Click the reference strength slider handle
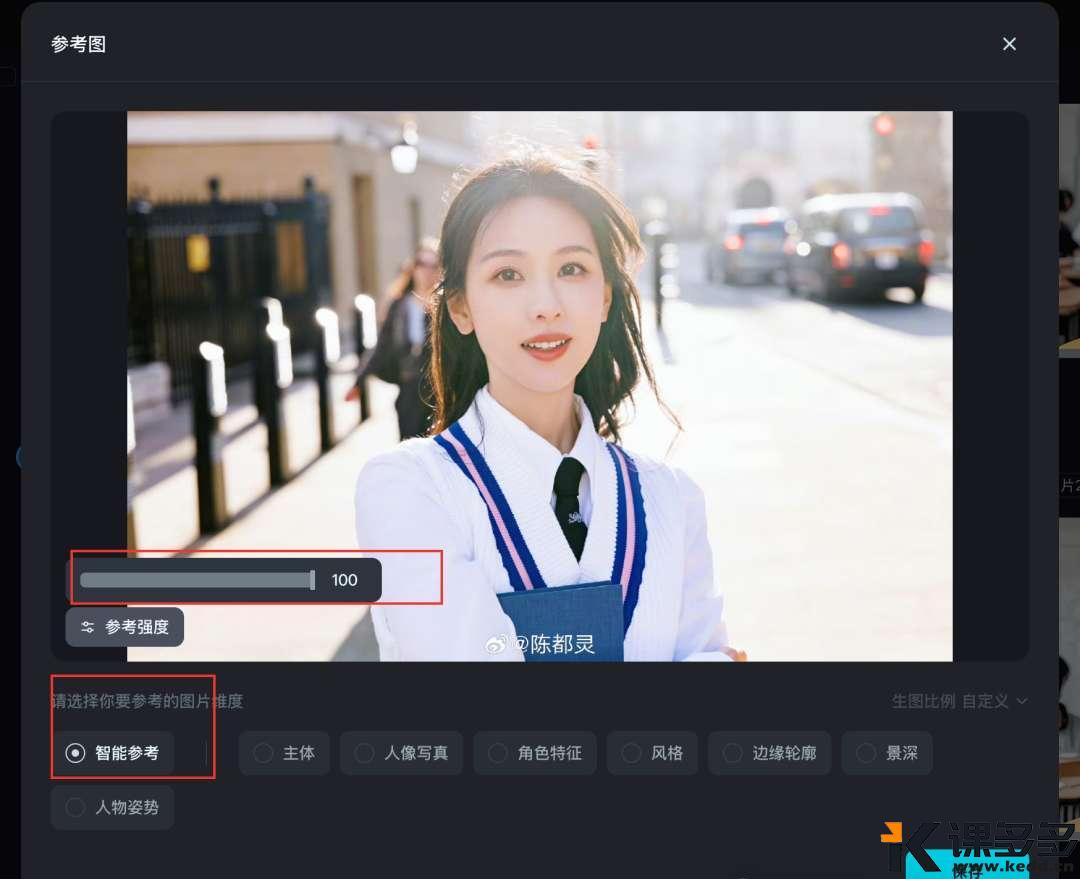 click(x=310, y=579)
